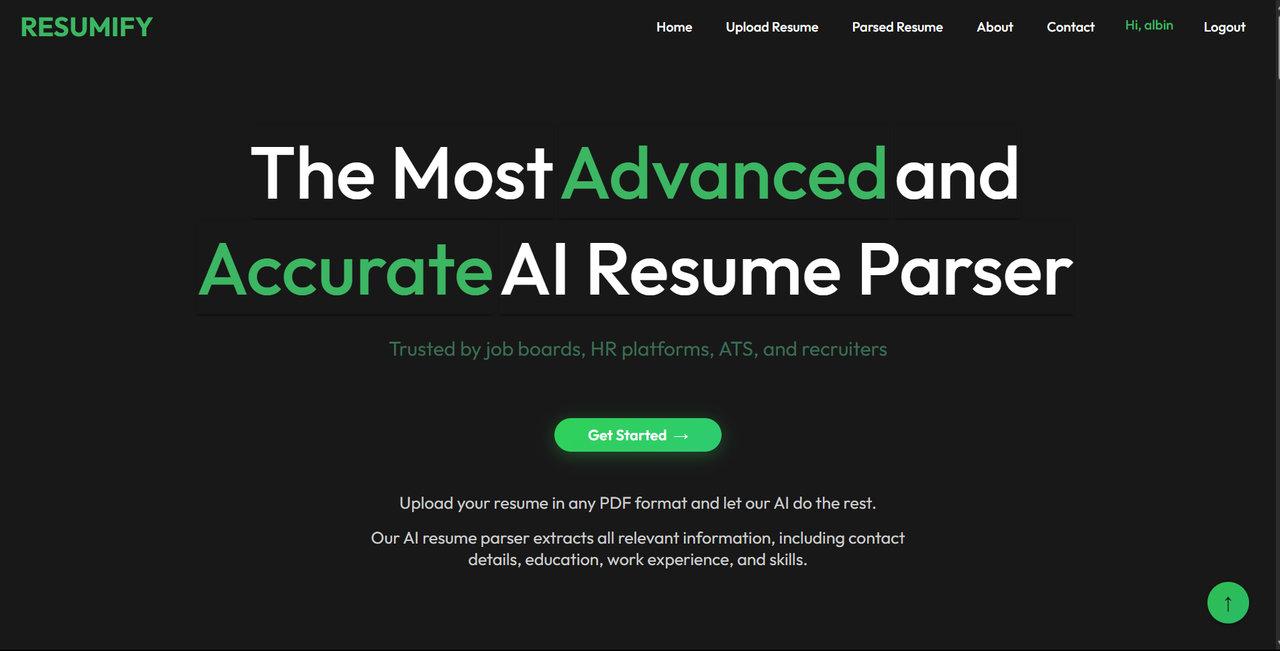Click the PDF upload instruction text

click(637, 503)
